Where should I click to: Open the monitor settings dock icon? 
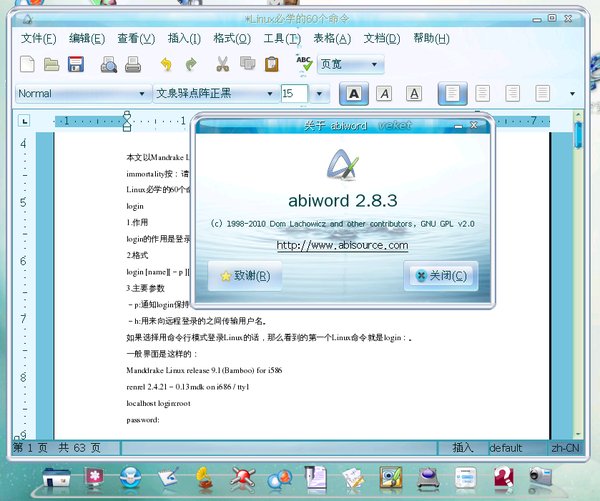(x=94, y=477)
